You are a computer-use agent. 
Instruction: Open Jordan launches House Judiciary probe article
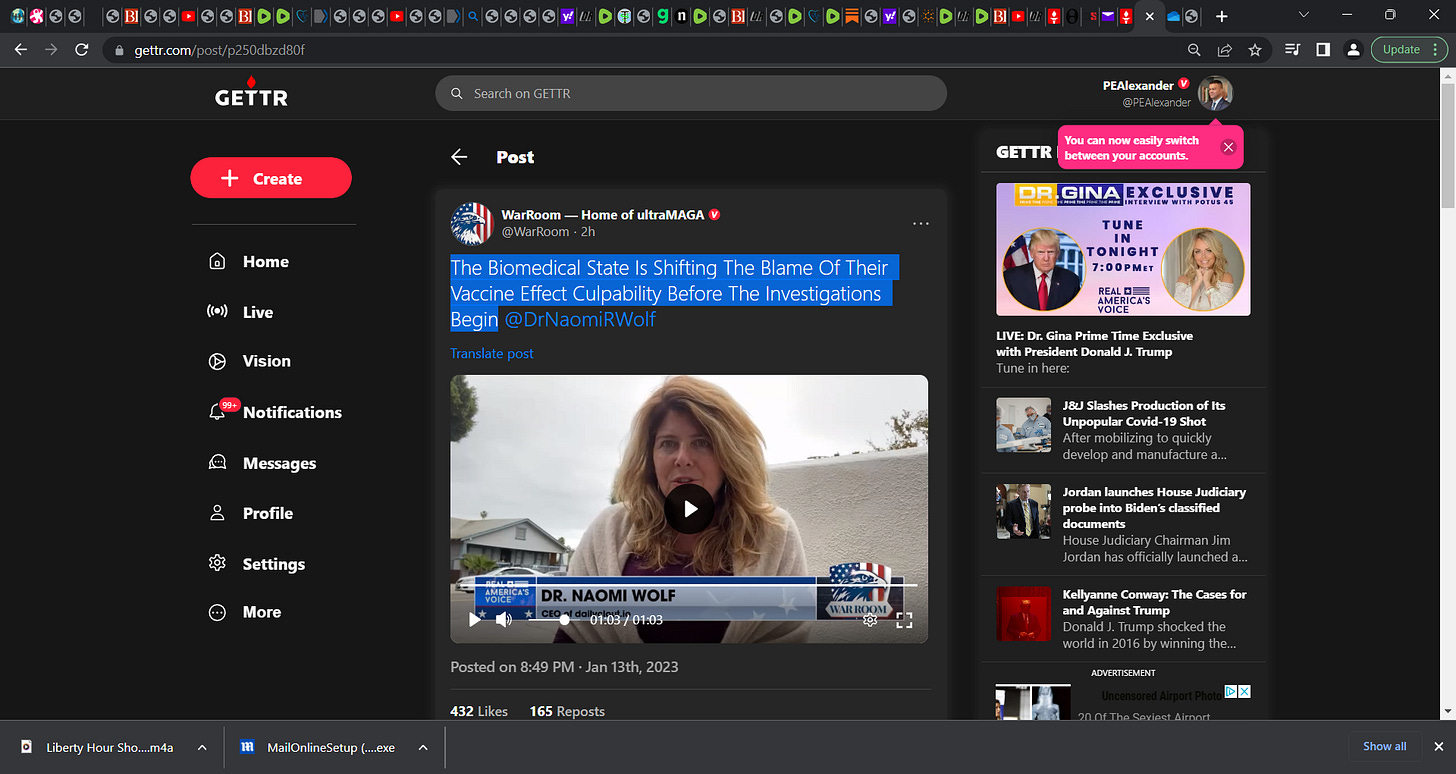1154,507
